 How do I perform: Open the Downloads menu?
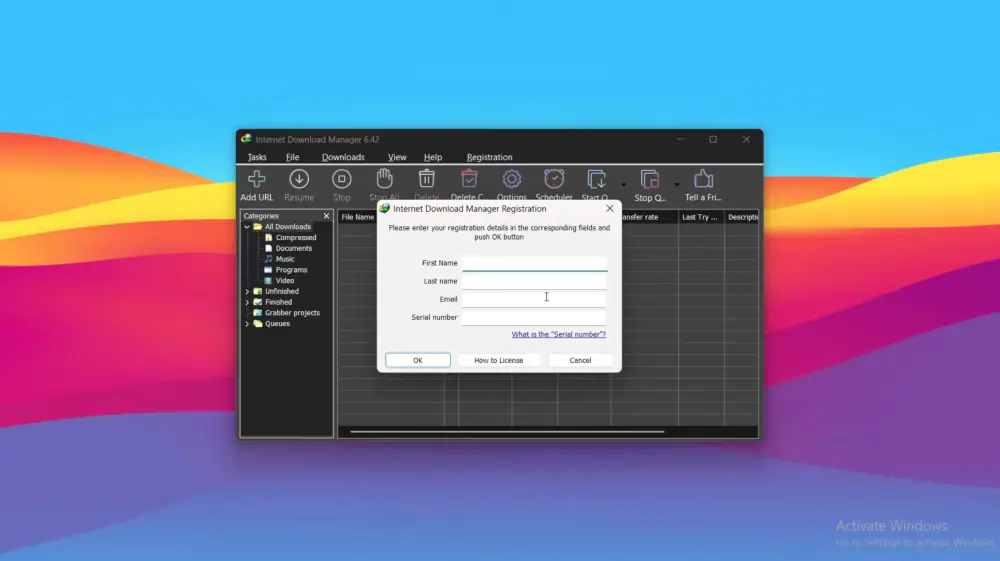coord(343,157)
